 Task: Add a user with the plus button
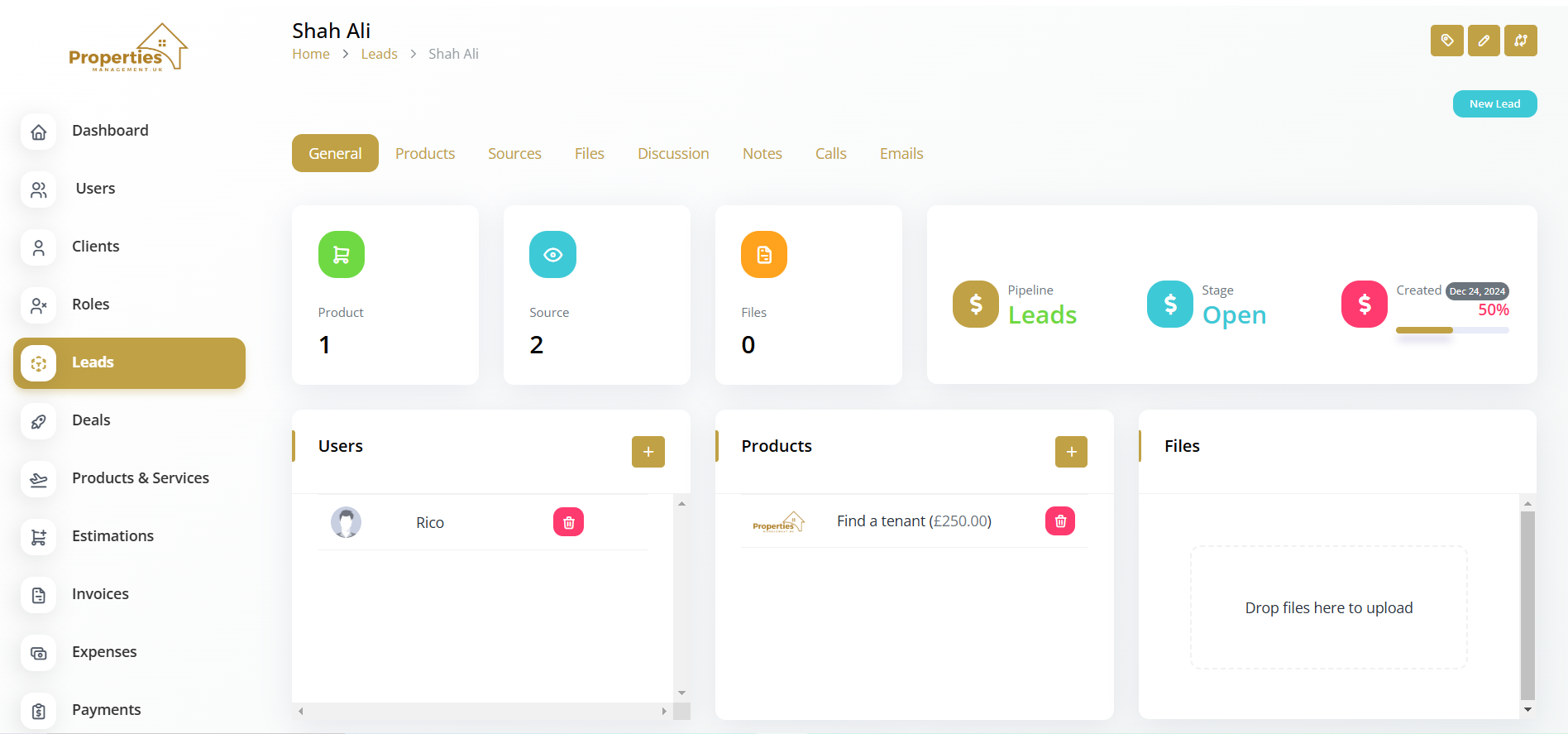tap(648, 452)
